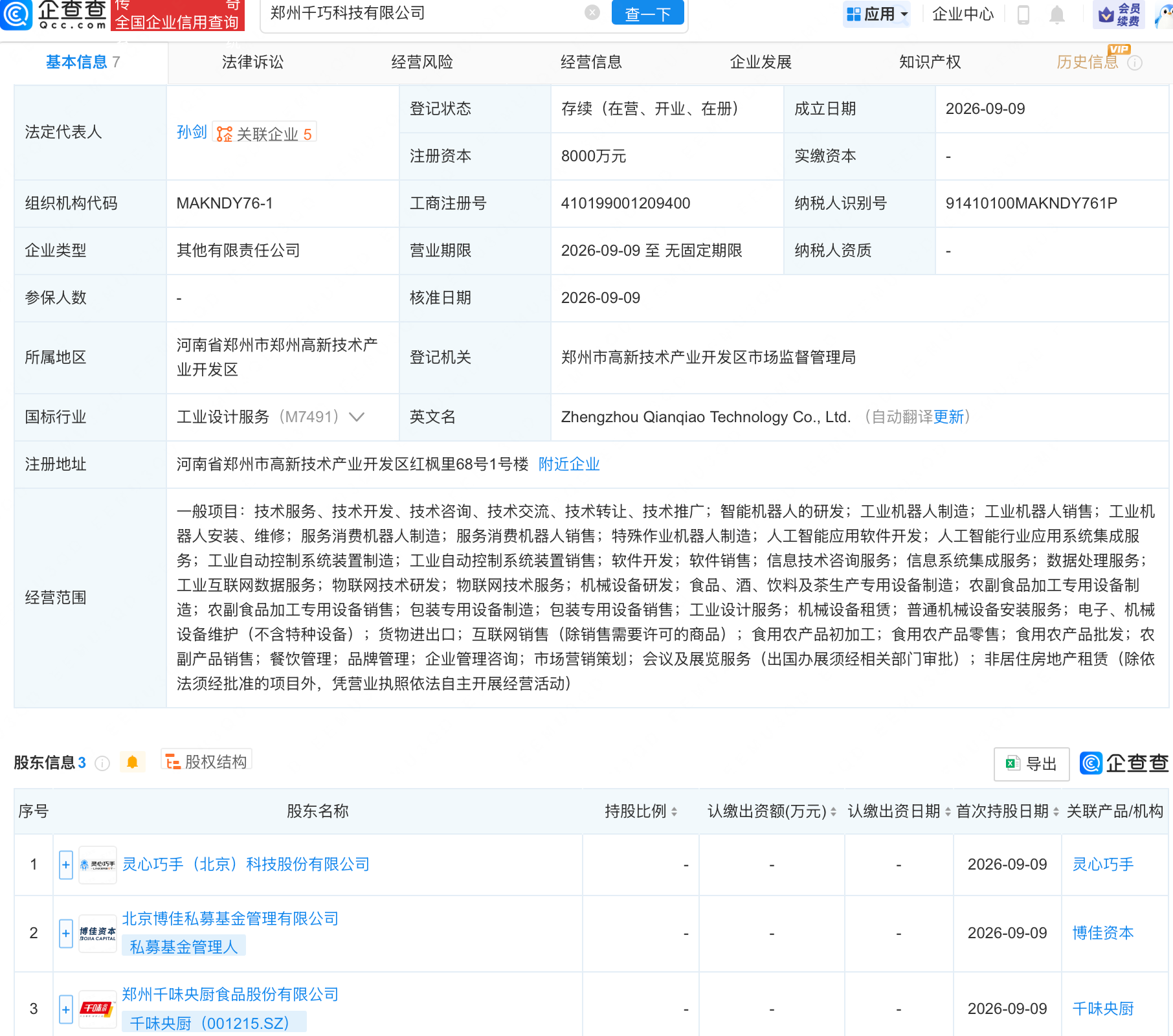Open notifications bell in header
The height and width of the screenshot is (1036, 1173).
[1057, 14]
